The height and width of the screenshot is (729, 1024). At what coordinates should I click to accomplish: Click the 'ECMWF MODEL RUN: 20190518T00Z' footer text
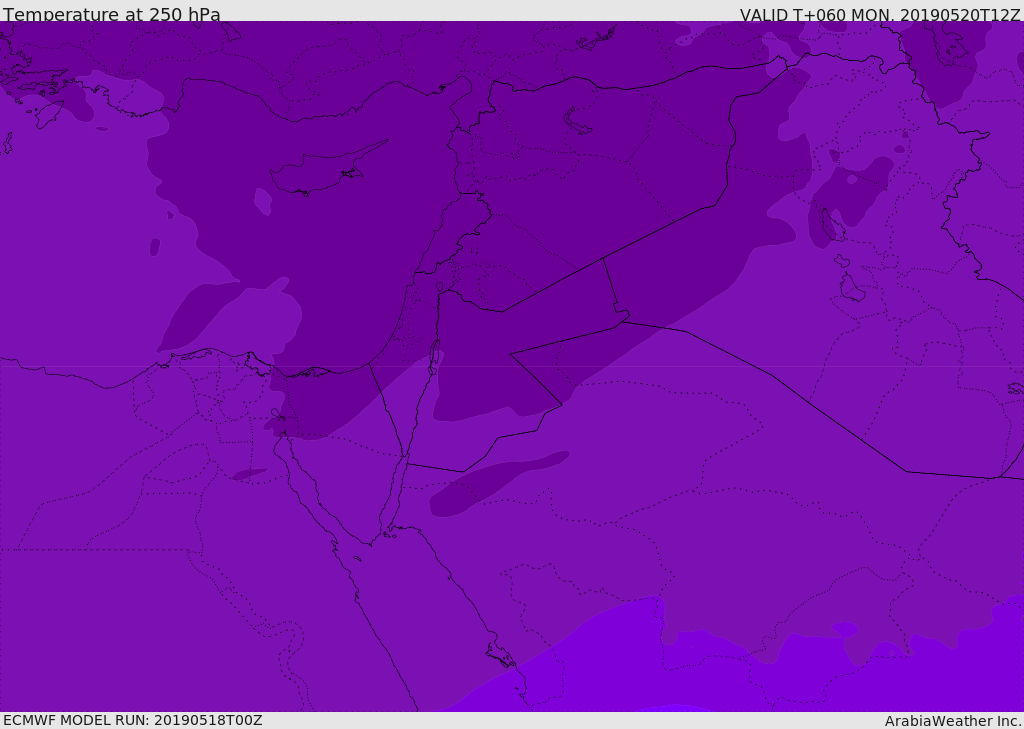click(133, 720)
